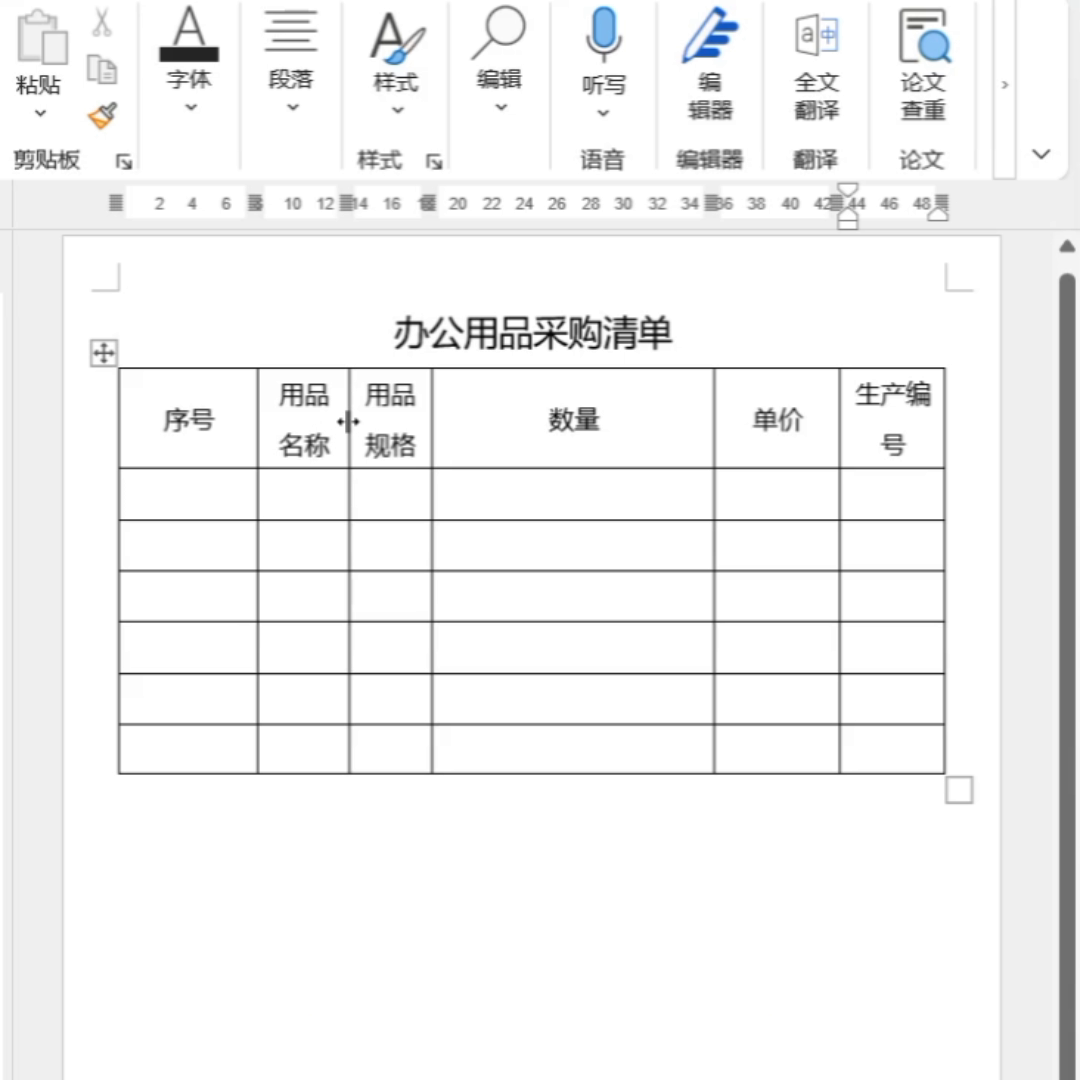Click the empty cell below 序号
Viewport: 1080px width, 1080px height.
coord(188,495)
